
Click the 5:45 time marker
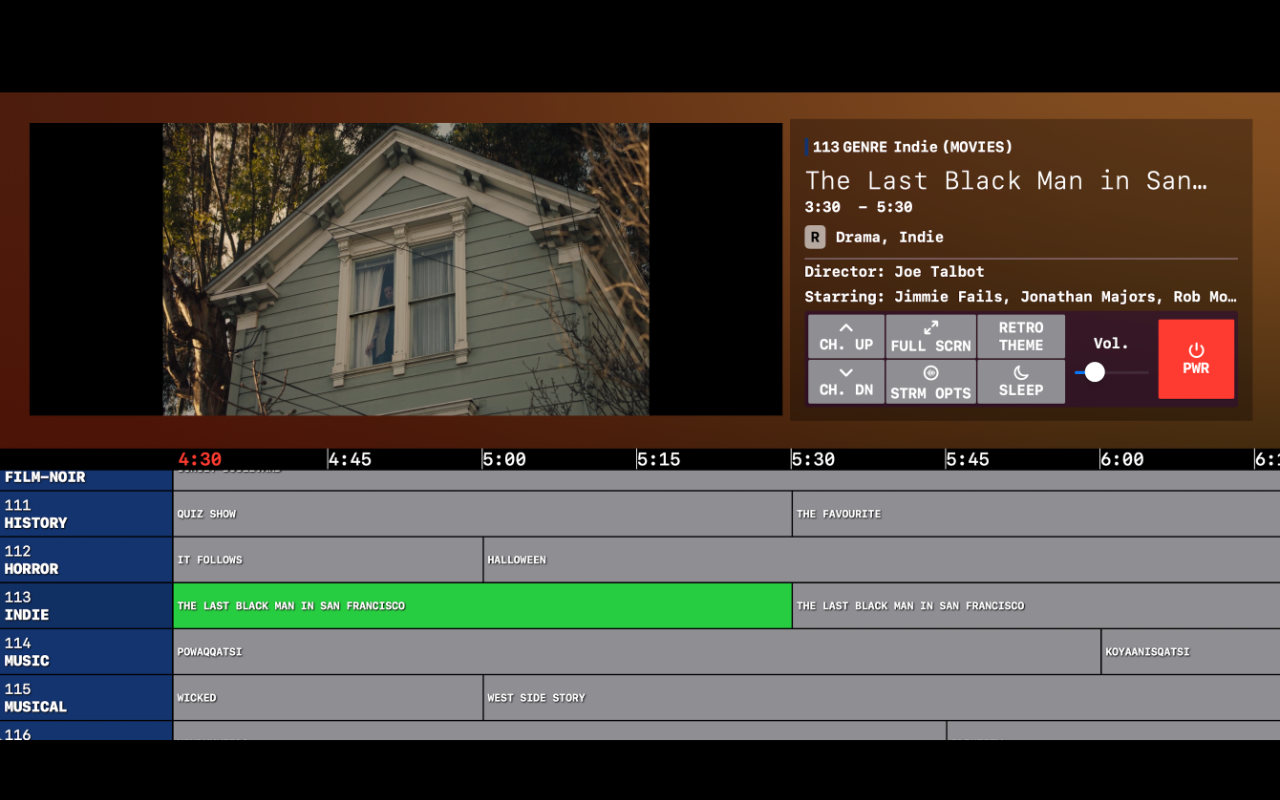click(x=968, y=460)
